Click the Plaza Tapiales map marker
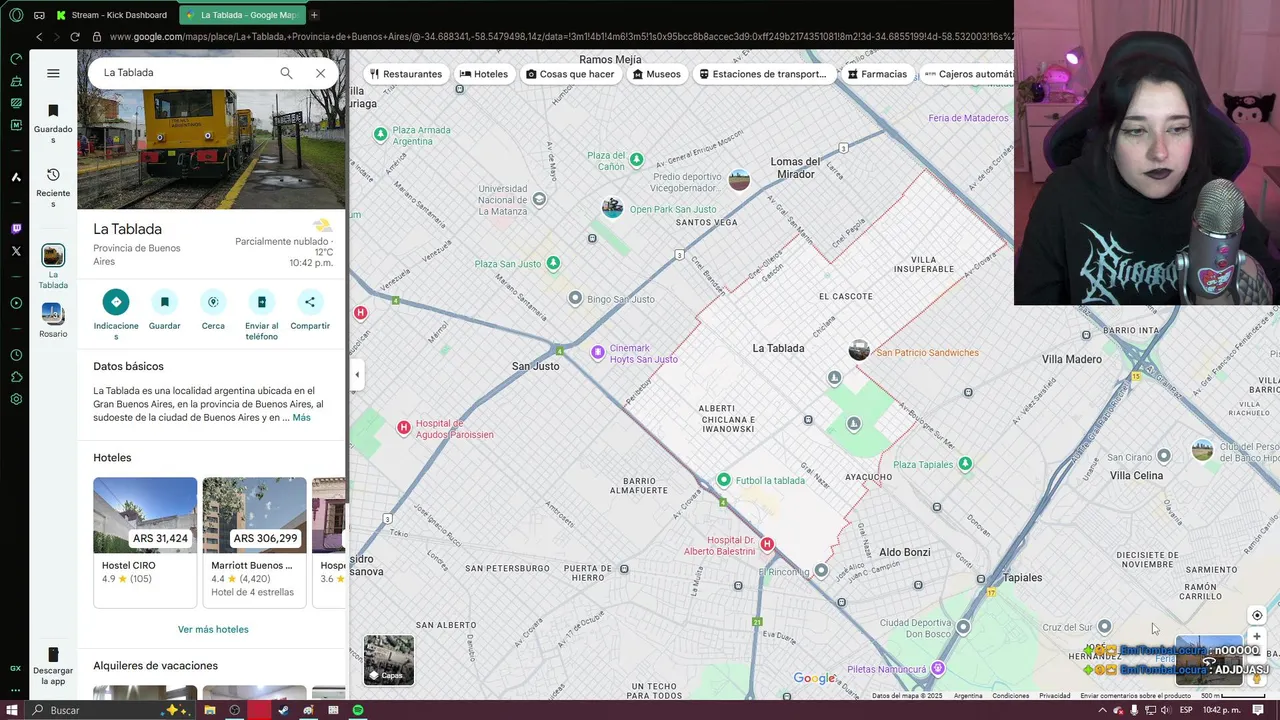 click(965, 464)
